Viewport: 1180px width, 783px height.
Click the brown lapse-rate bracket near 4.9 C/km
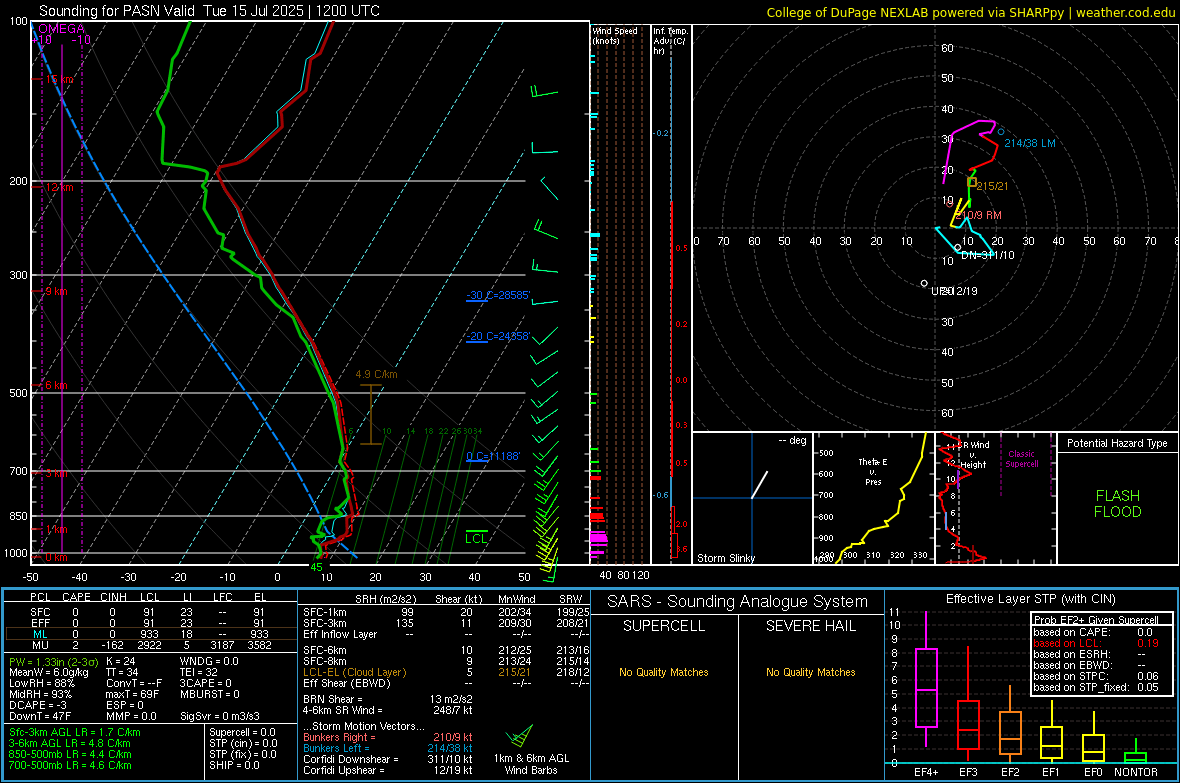370,414
